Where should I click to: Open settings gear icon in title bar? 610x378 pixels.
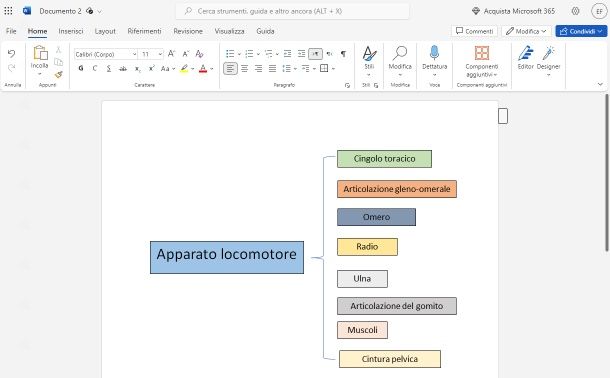pyautogui.click(x=575, y=11)
